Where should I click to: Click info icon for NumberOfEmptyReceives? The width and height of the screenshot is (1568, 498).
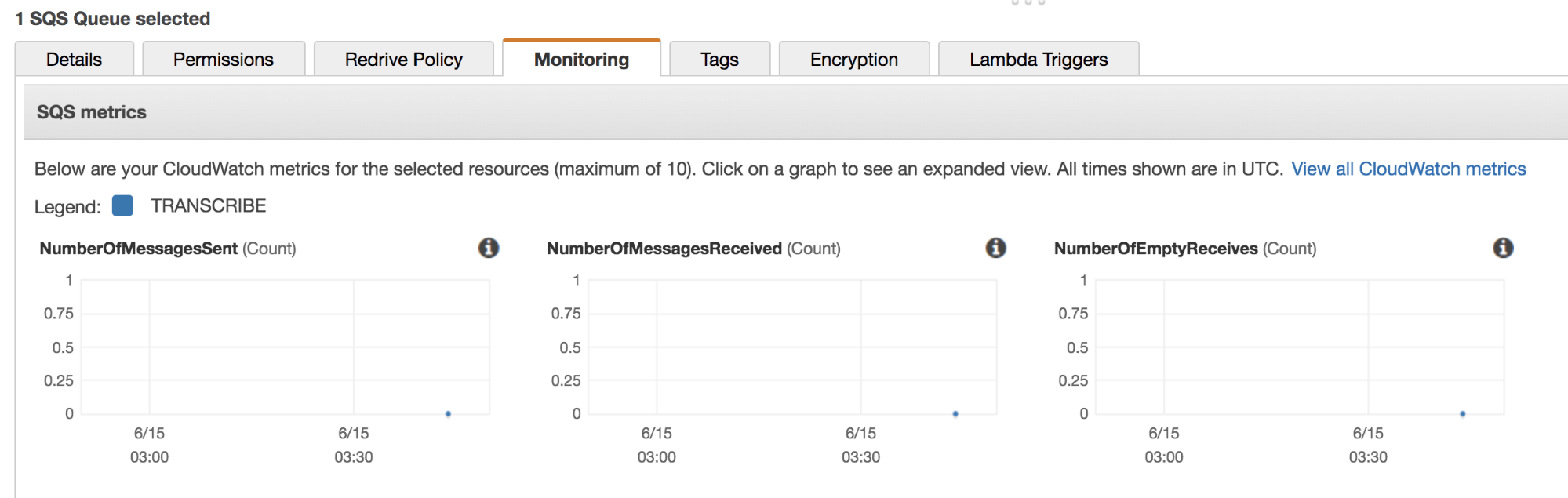(1503, 249)
